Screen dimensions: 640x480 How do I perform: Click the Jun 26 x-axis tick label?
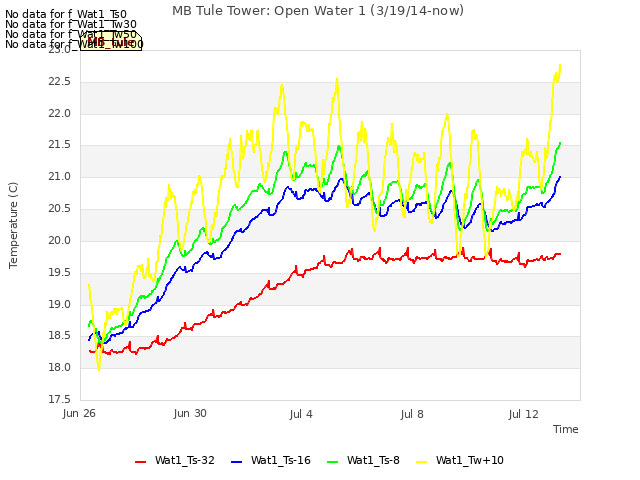79,413
